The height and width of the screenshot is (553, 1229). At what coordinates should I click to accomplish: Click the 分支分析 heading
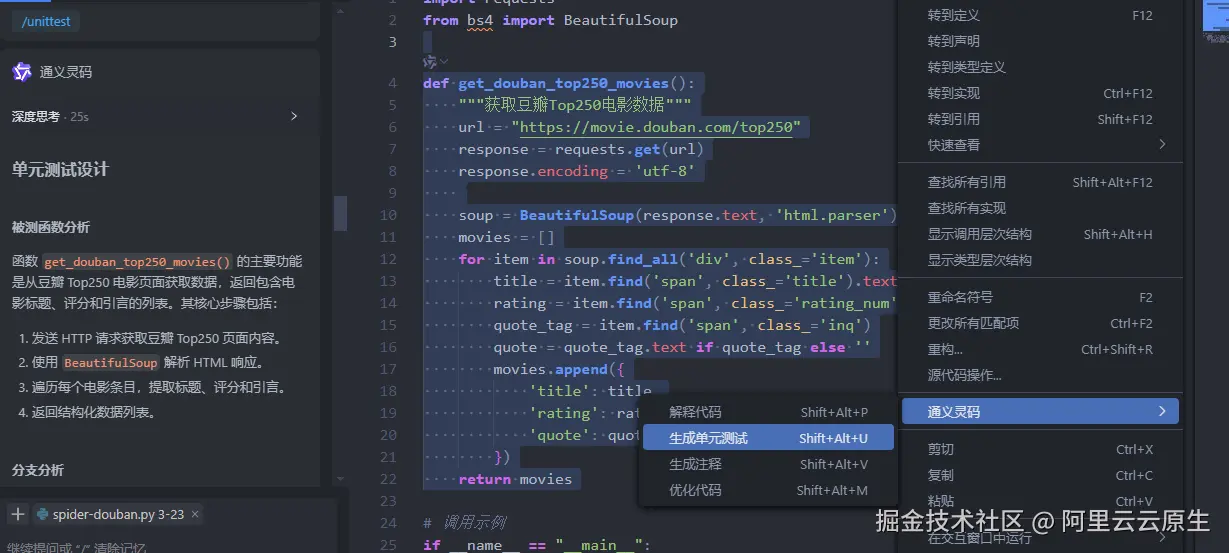pos(38,470)
